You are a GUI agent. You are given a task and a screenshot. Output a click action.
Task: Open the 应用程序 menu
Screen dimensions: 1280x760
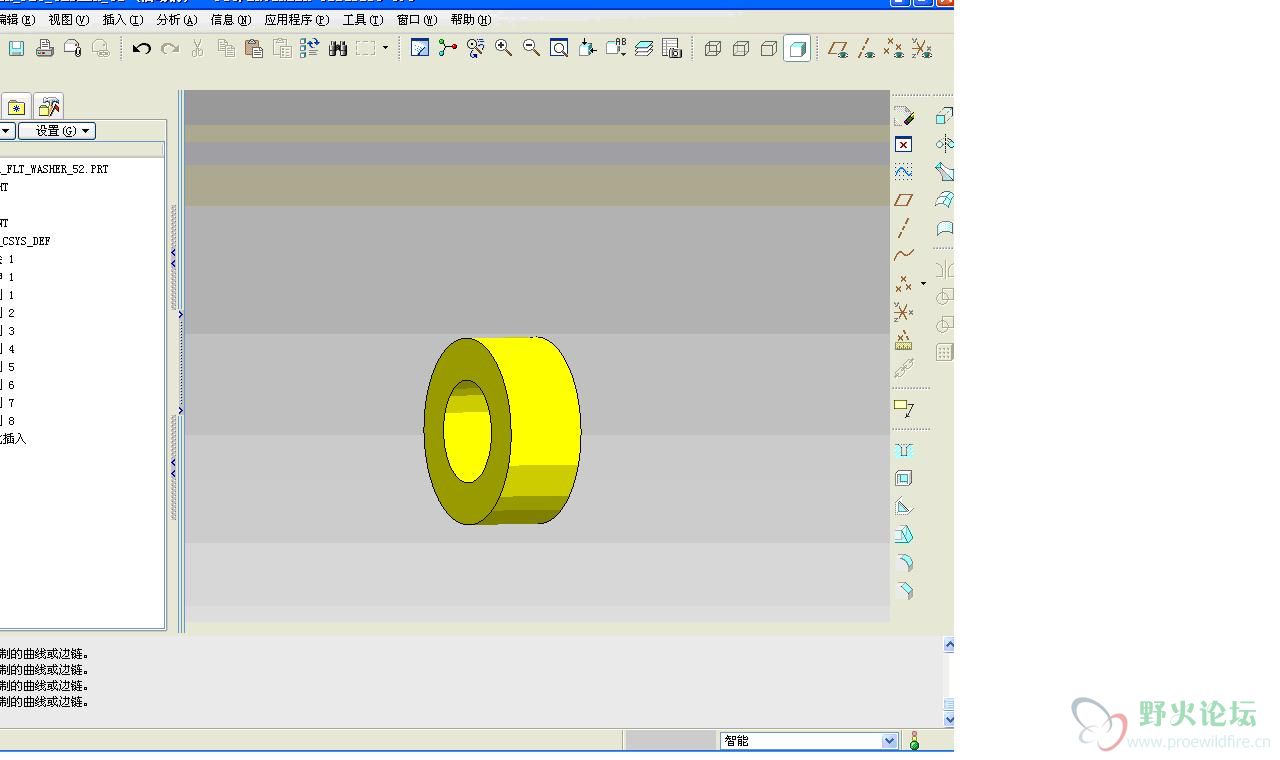click(296, 19)
